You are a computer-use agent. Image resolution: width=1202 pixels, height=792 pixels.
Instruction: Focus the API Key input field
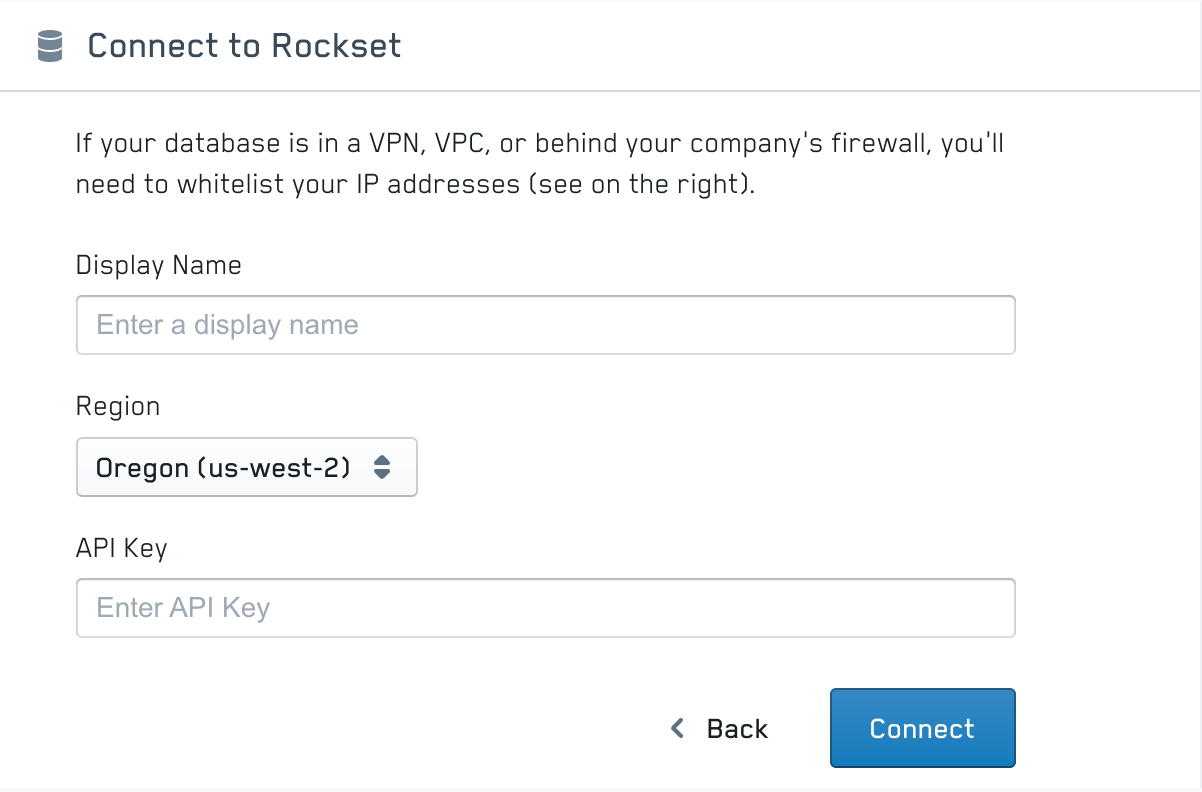coord(545,608)
